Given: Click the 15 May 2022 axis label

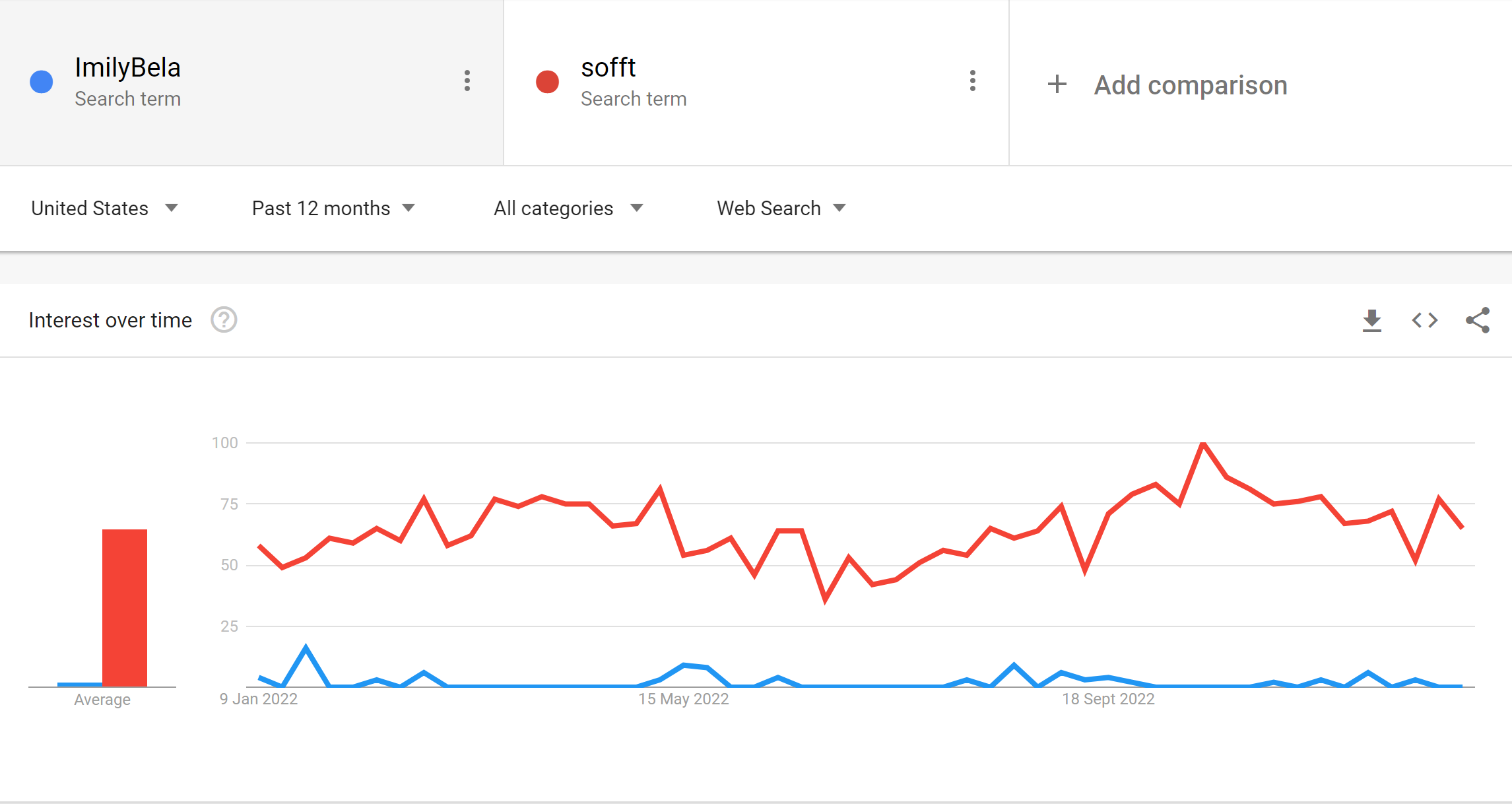Looking at the screenshot, I should 683,699.
